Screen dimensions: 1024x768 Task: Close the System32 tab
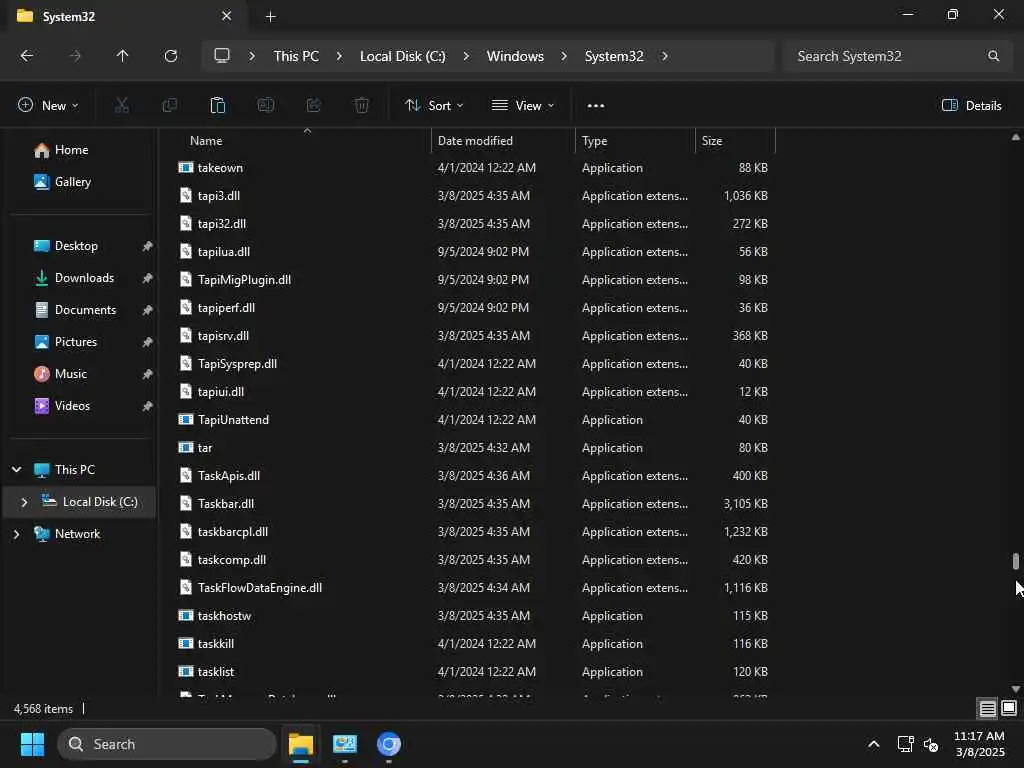coord(227,16)
